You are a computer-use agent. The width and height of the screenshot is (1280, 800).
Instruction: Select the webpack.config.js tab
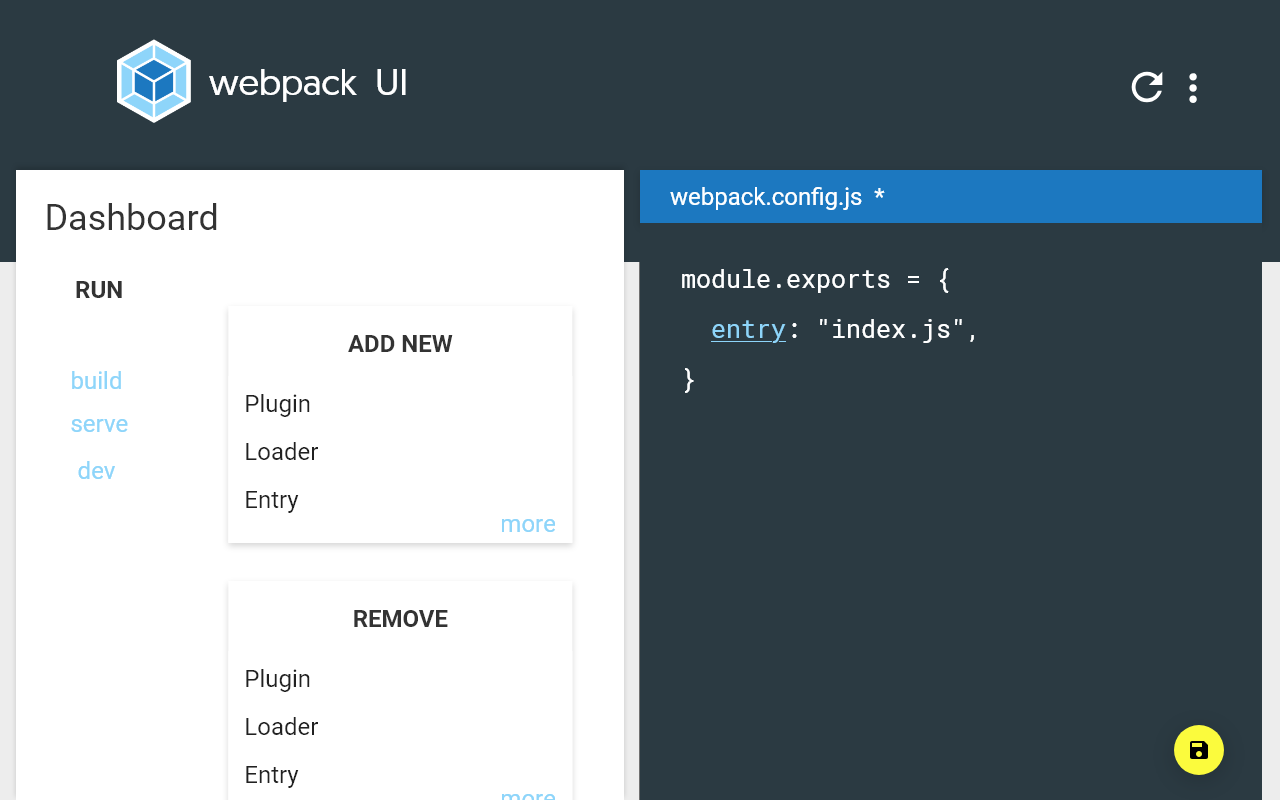951,197
